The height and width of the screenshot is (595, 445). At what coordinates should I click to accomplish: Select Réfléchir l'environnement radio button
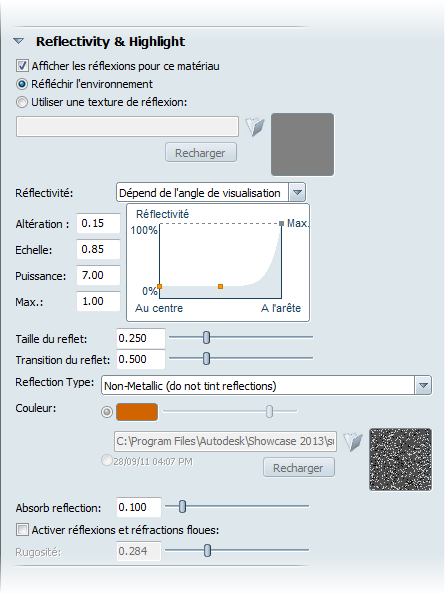(22, 84)
